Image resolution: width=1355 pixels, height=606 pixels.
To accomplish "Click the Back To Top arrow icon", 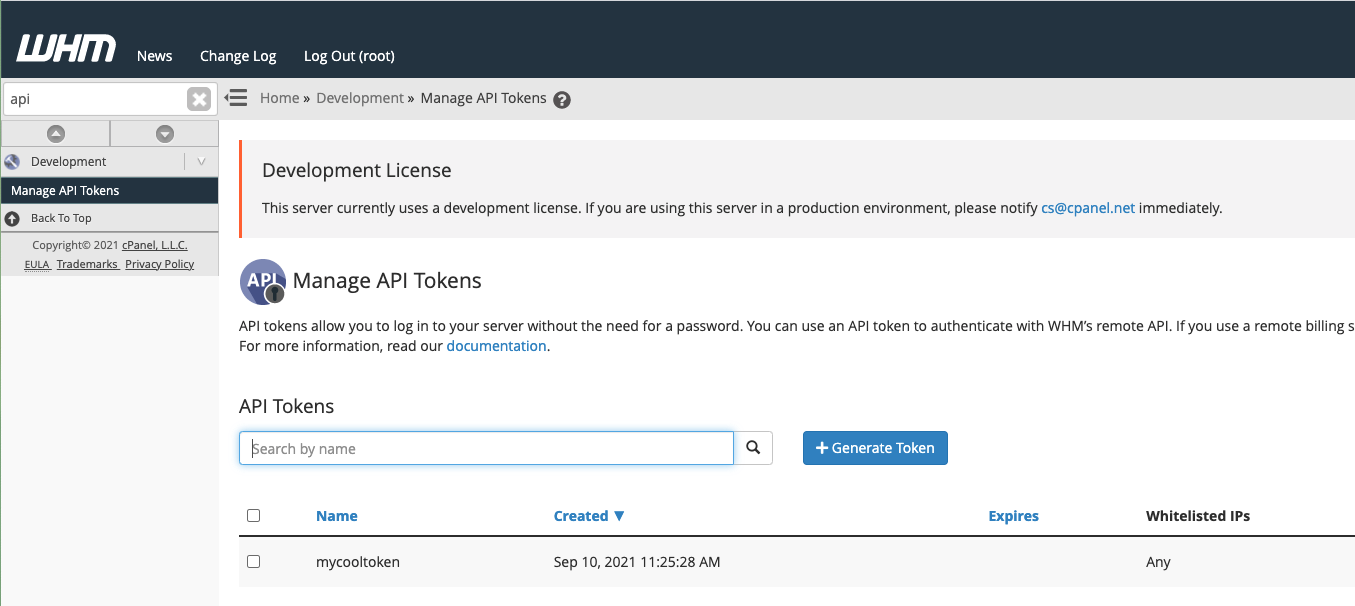I will pos(12,218).
